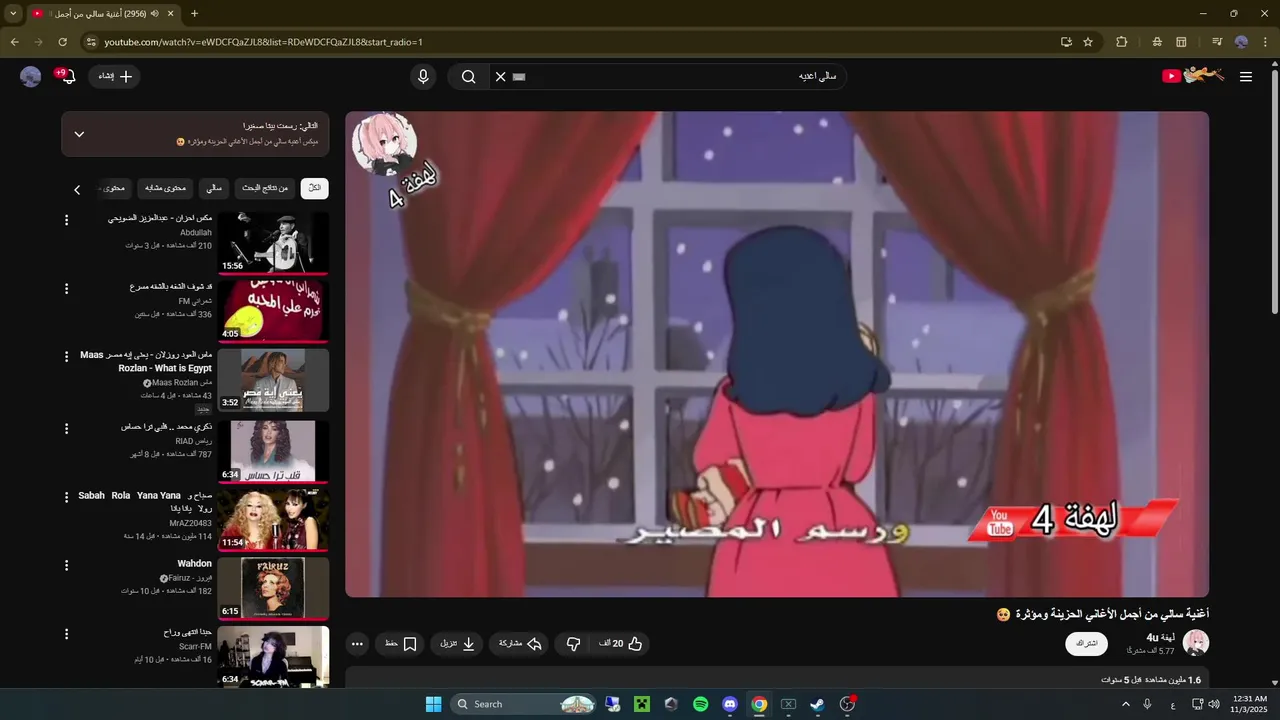Share the video via مشاركة button

520,644
